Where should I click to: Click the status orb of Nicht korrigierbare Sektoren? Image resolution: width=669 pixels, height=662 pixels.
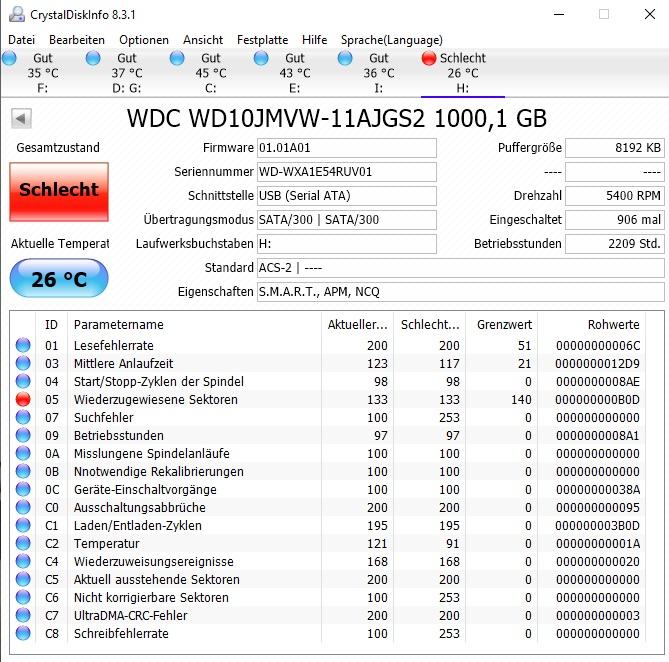[23, 597]
